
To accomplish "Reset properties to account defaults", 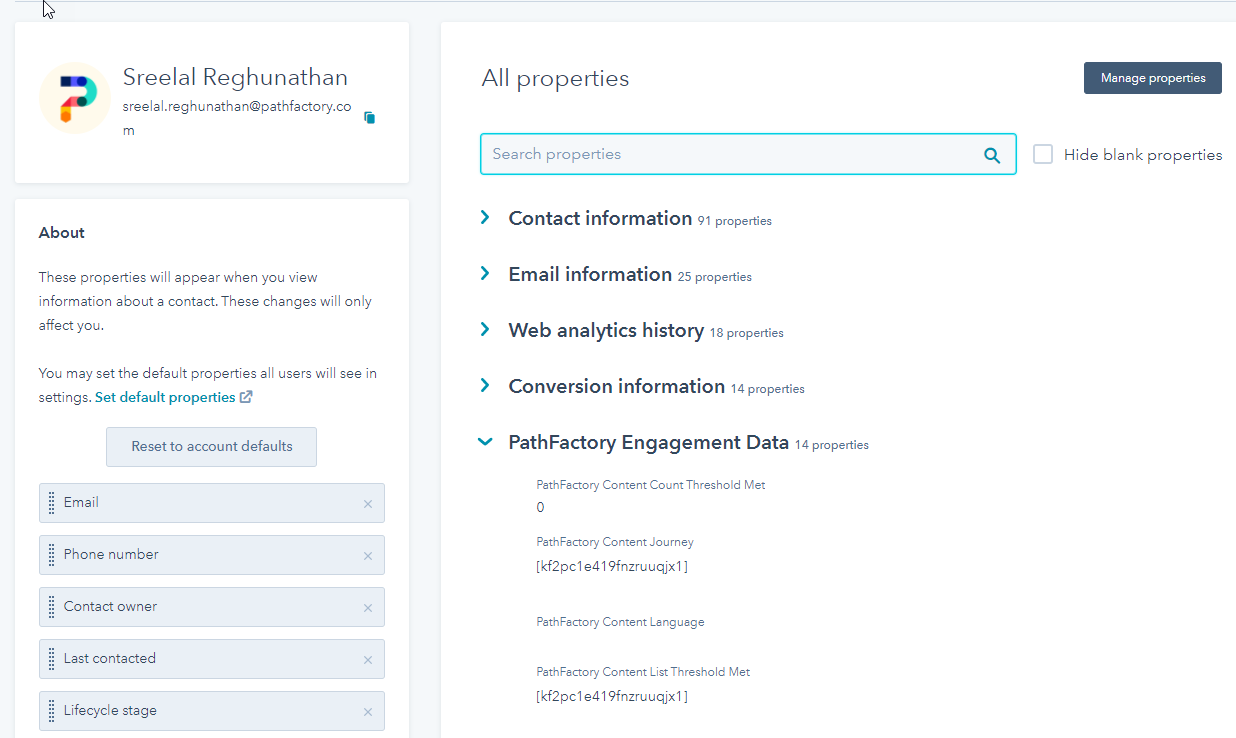I will click(x=212, y=447).
